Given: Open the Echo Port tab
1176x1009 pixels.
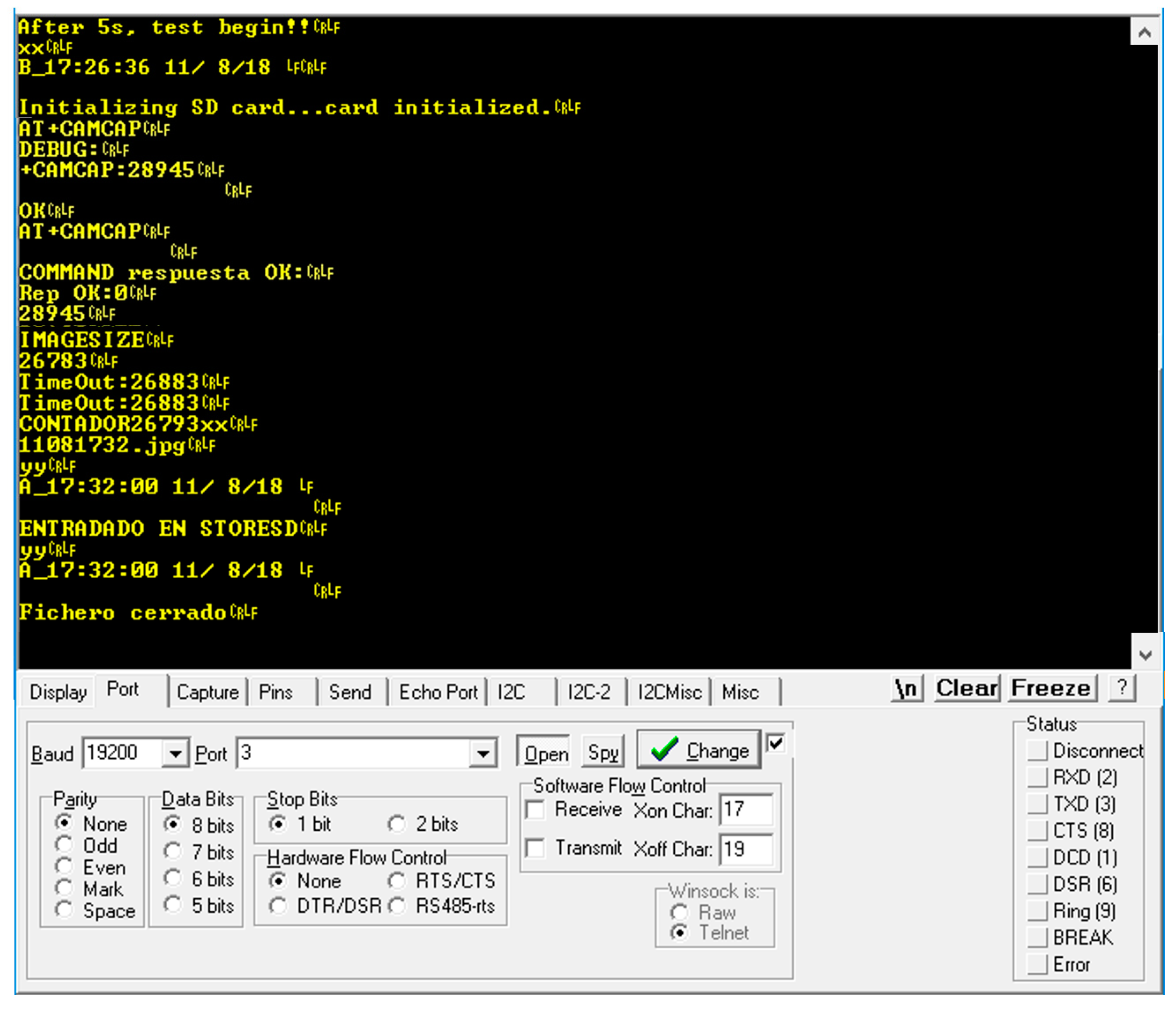Looking at the screenshot, I should coord(438,692).
